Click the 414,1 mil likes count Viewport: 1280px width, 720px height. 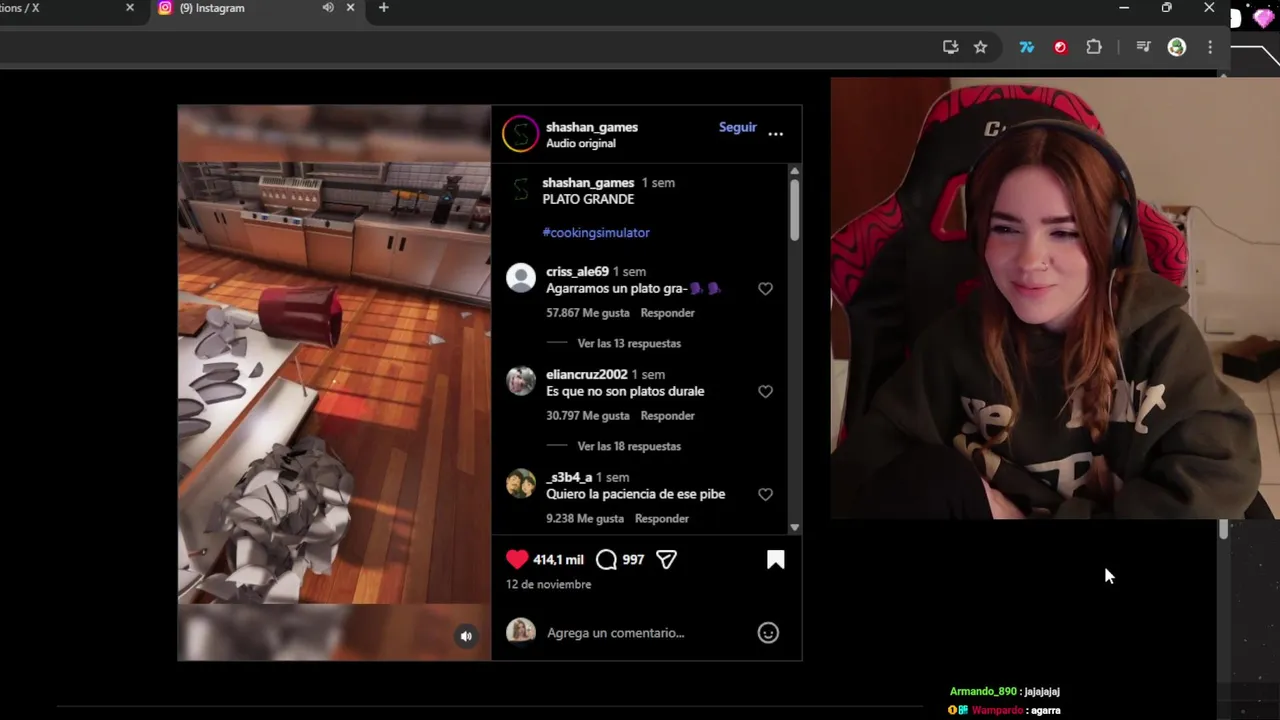[x=558, y=560]
